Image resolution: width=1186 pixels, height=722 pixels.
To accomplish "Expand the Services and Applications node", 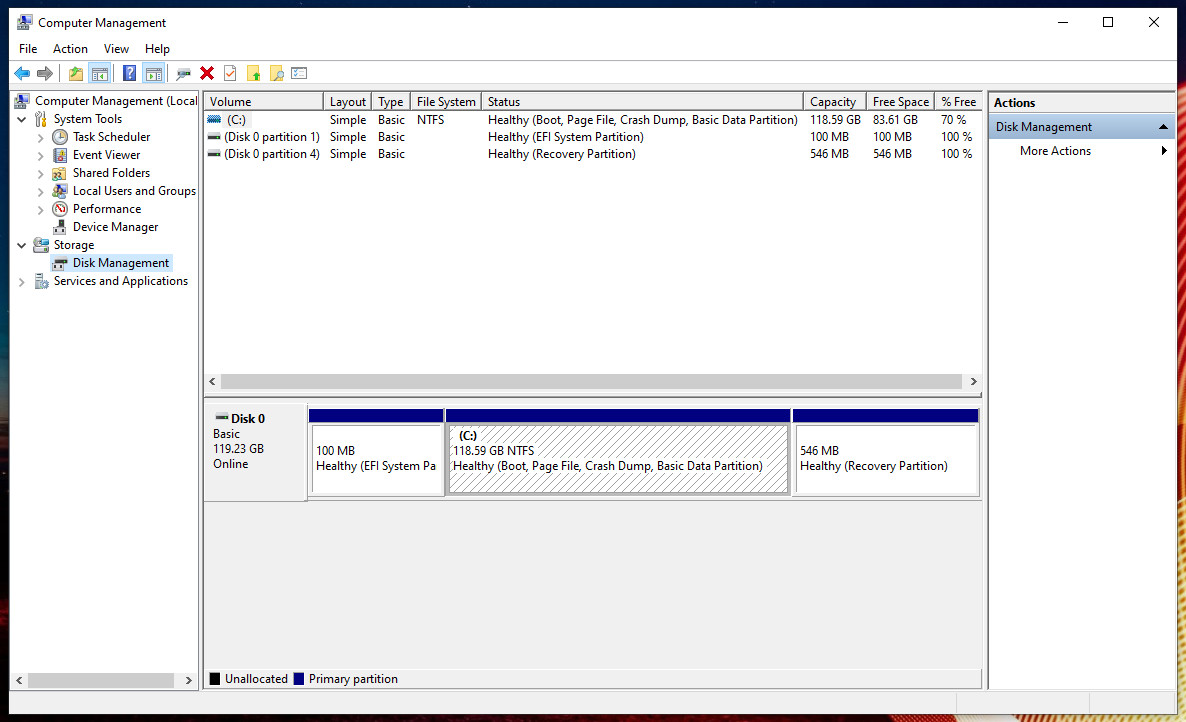I will [22, 282].
